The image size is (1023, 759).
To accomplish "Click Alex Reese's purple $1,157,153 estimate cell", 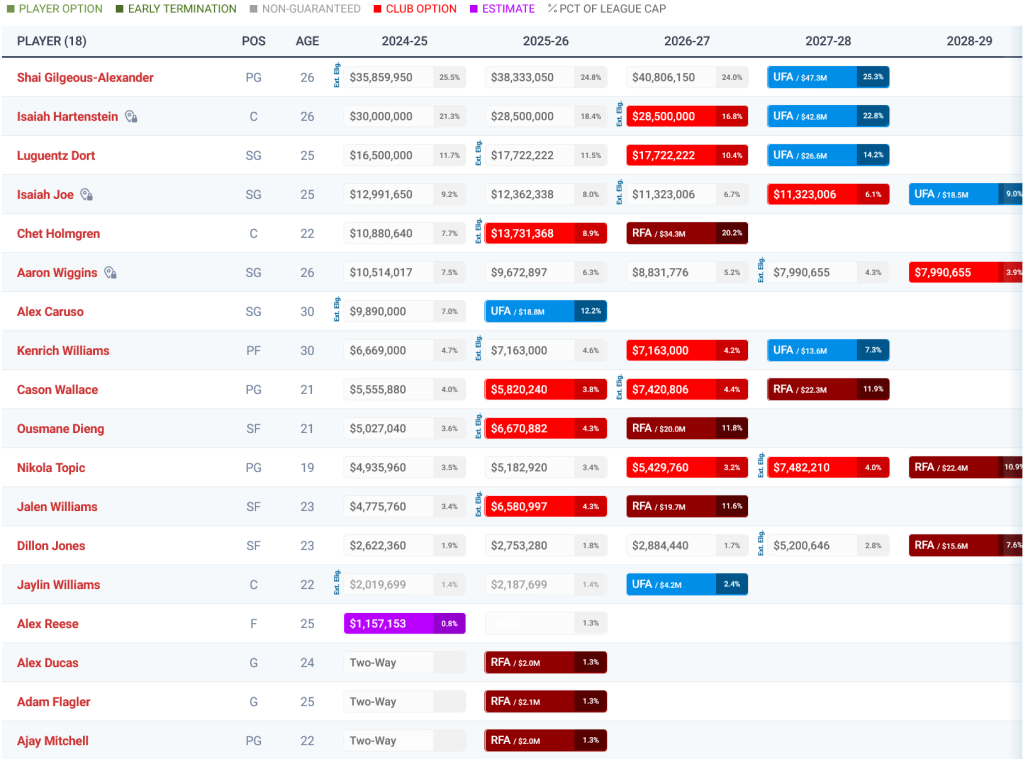I will 404,623.
